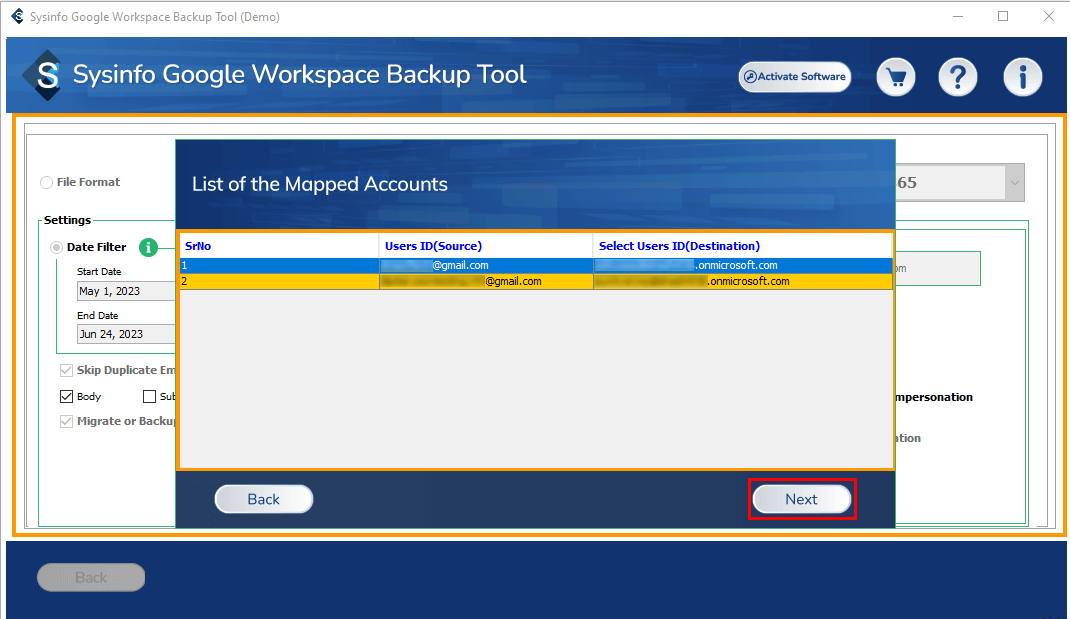Click the greyed Back button at bottom
The width and height of the screenshot is (1070, 619).
click(91, 577)
